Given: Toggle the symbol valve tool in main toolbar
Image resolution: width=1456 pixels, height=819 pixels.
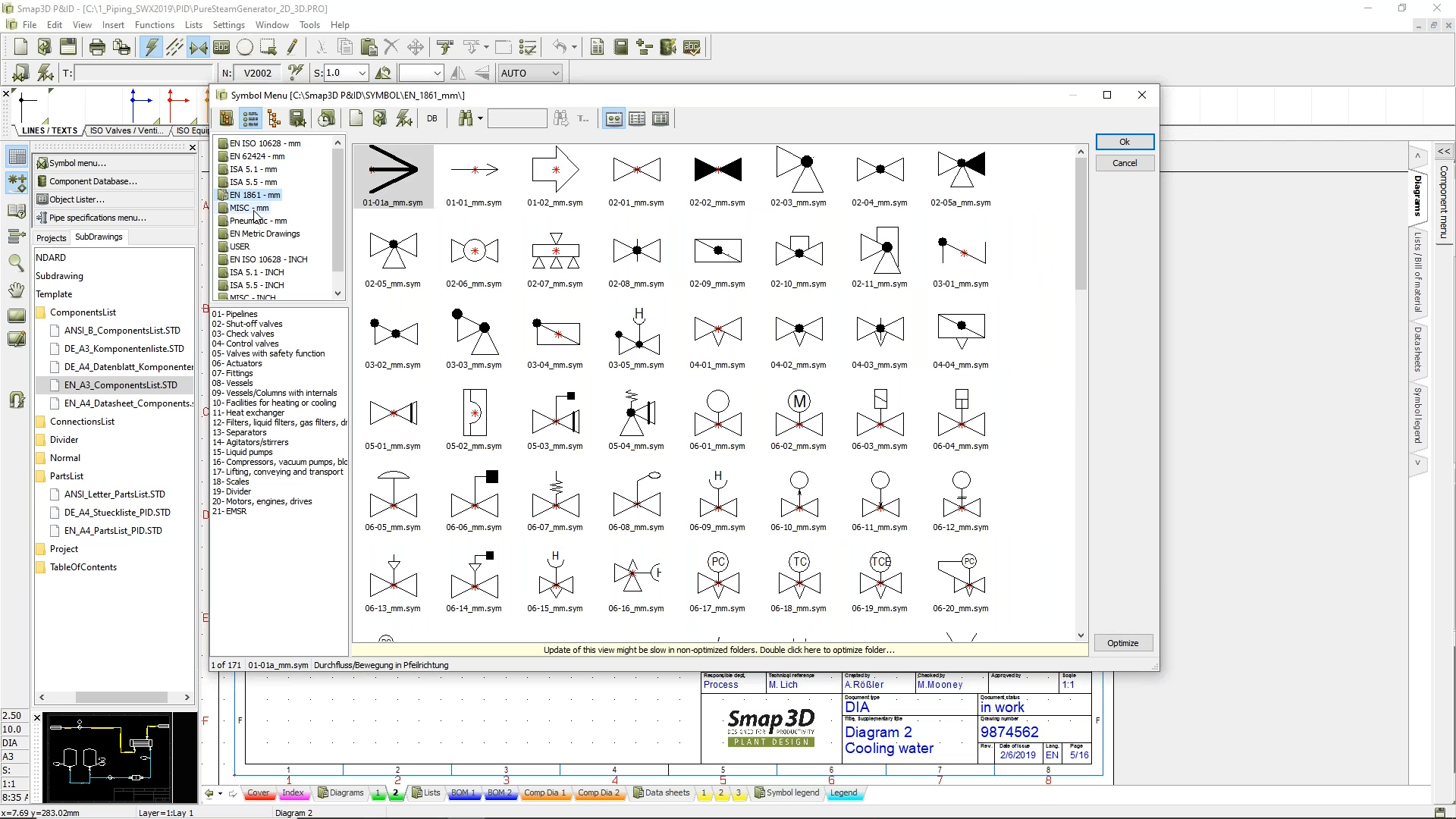Looking at the screenshot, I should 199,47.
